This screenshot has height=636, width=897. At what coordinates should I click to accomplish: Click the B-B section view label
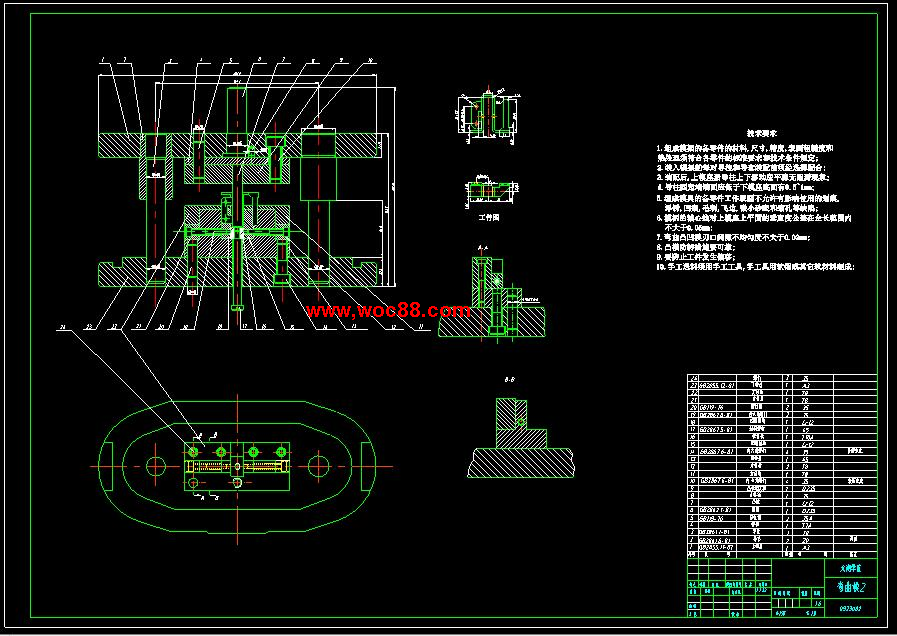click(509, 379)
